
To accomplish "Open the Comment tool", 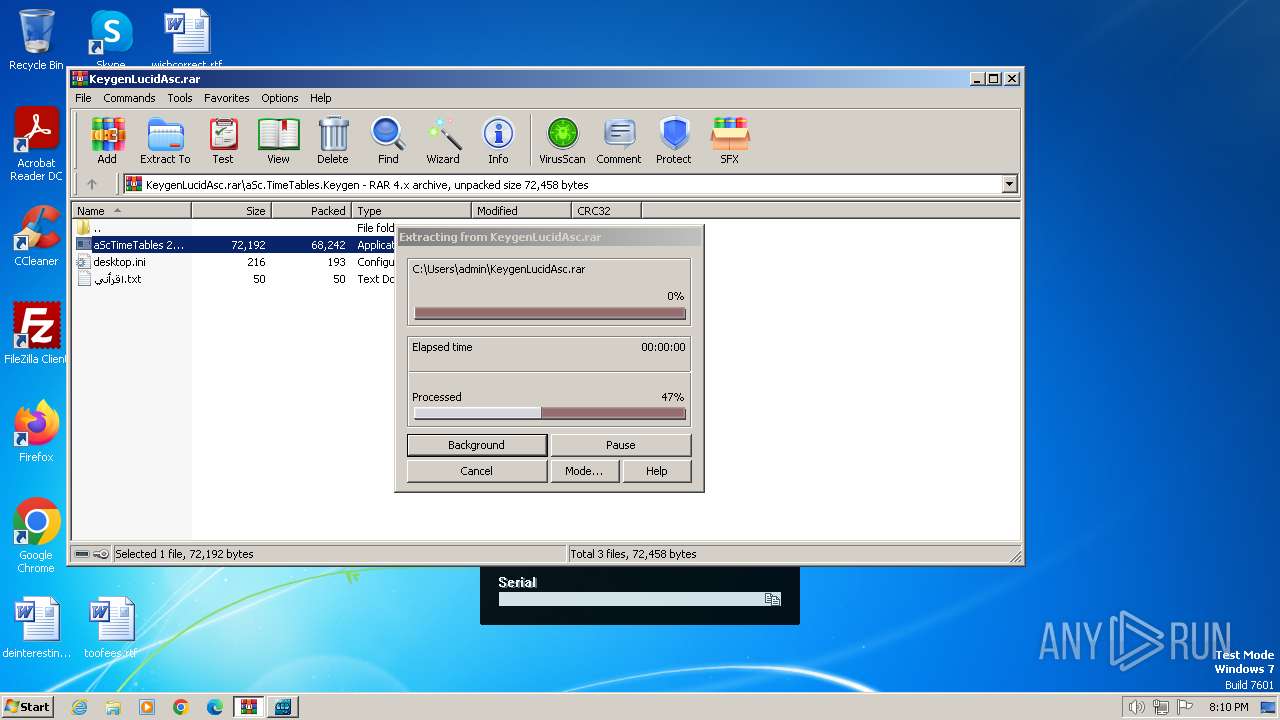I will pyautogui.click(x=619, y=141).
